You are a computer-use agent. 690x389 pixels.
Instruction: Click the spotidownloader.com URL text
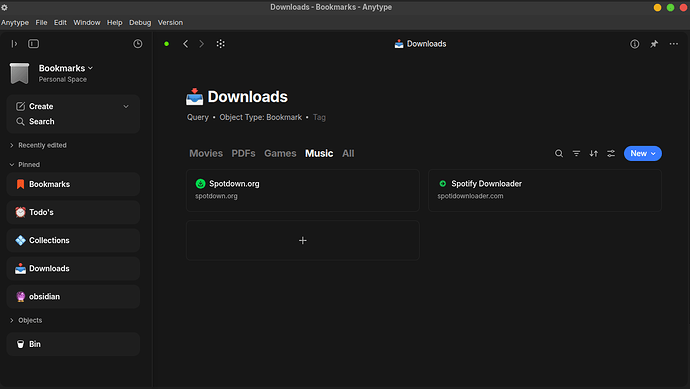coord(470,196)
